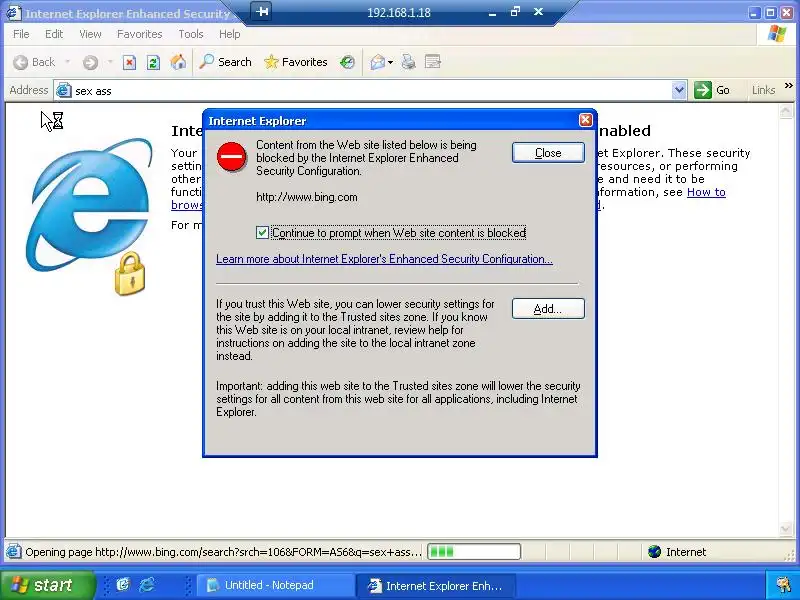The width and height of the screenshot is (800, 600).
Task: Click the Print toolbar icon
Action: [x=408, y=62]
